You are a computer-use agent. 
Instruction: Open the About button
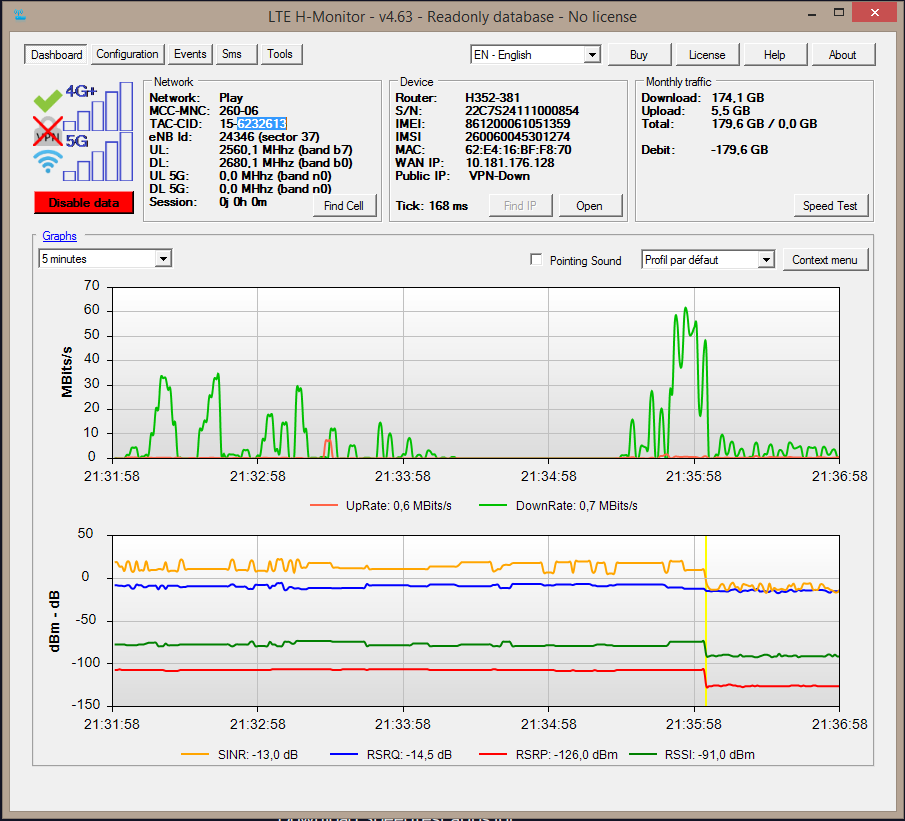pyautogui.click(x=843, y=55)
